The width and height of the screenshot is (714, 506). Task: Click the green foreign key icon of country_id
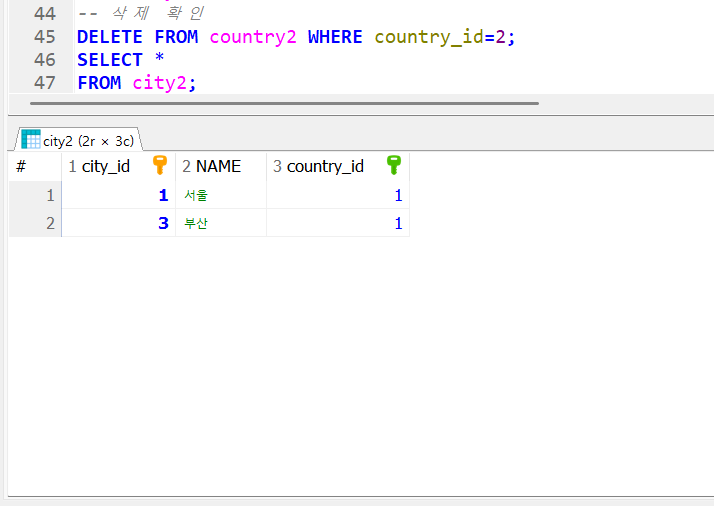coord(394,165)
